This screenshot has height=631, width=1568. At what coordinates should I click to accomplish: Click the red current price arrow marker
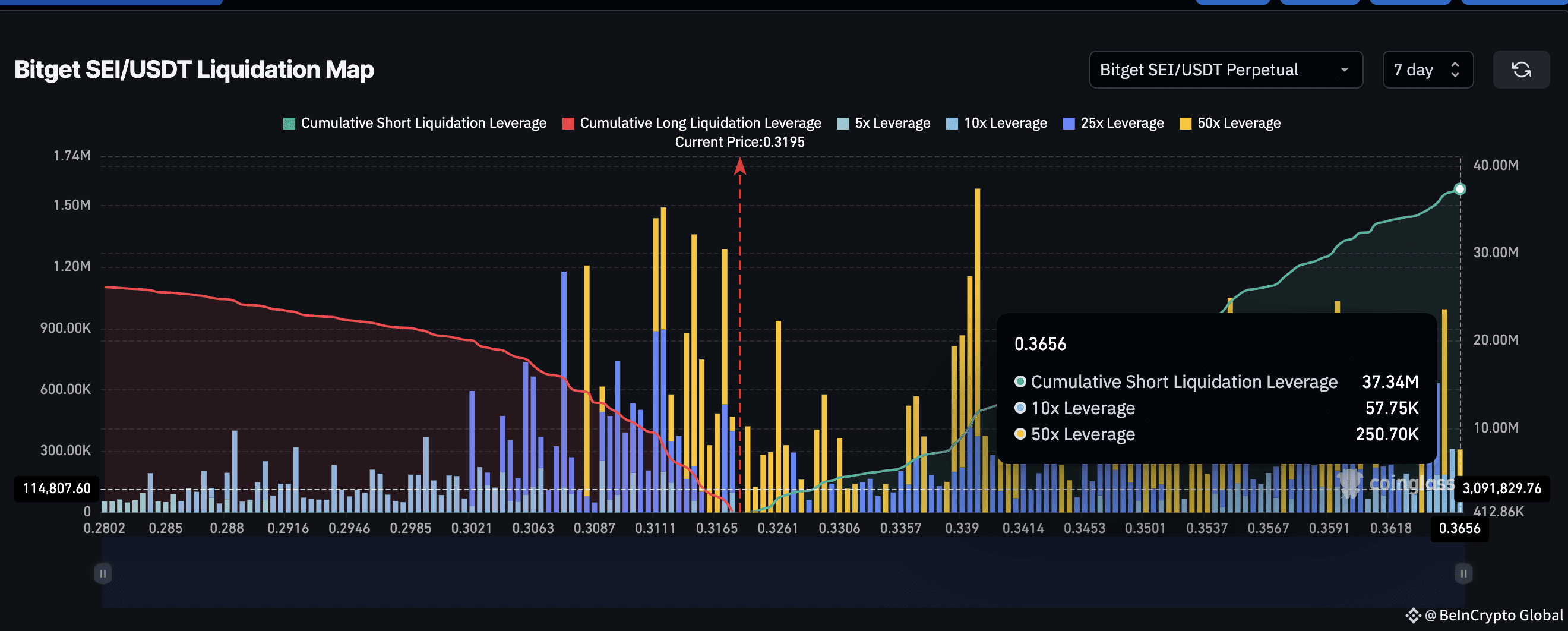(x=740, y=166)
